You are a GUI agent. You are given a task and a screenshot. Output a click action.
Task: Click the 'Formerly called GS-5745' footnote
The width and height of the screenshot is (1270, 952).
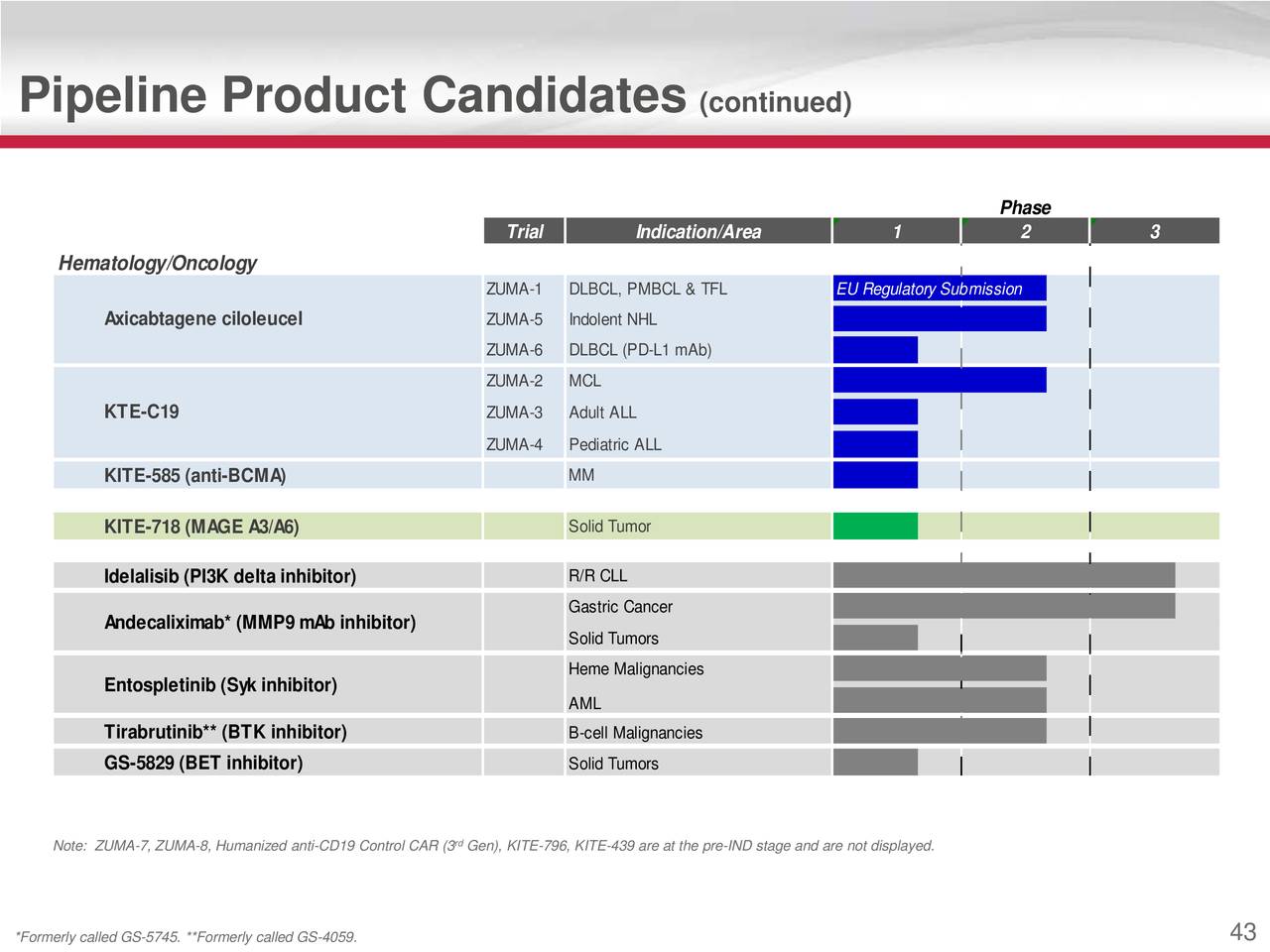(96, 938)
